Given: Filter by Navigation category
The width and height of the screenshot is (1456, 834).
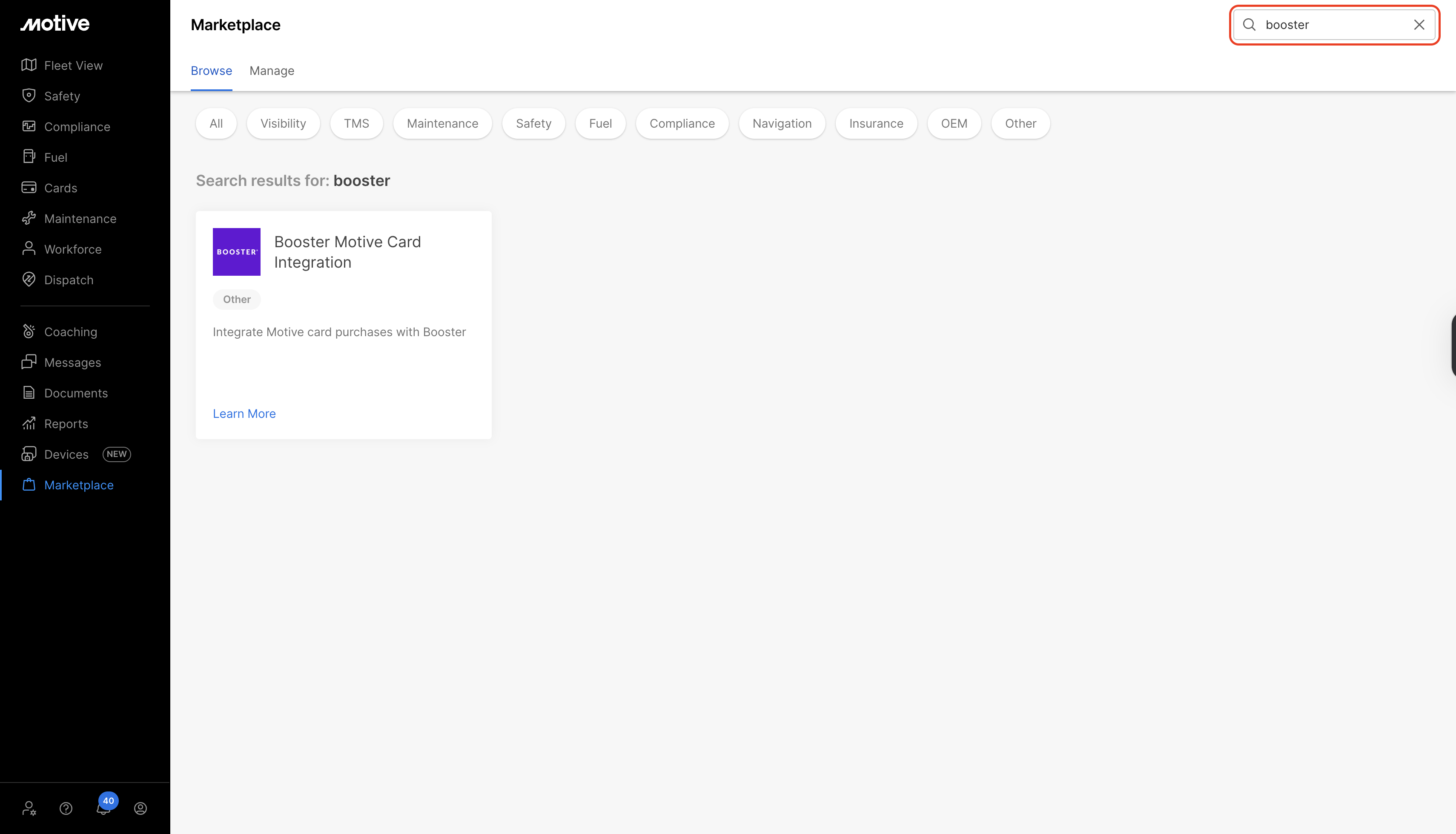Looking at the screenshot, I should [x=782, y=123].
